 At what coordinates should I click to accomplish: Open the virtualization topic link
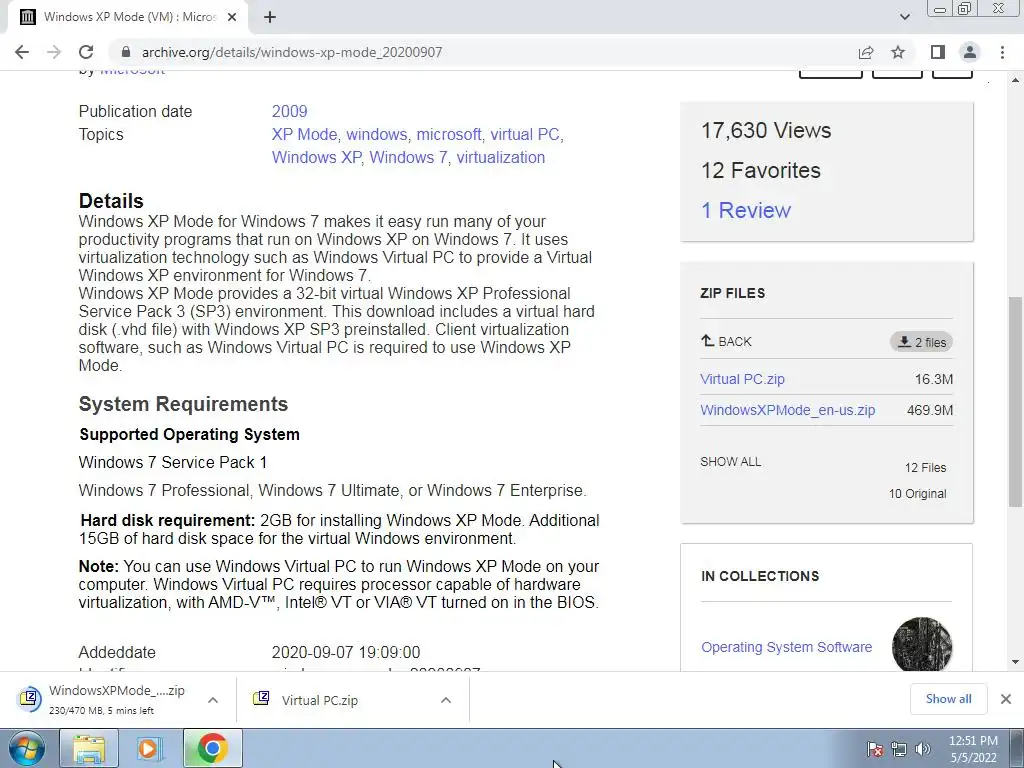pyautogui.click(x=501, y=157)
